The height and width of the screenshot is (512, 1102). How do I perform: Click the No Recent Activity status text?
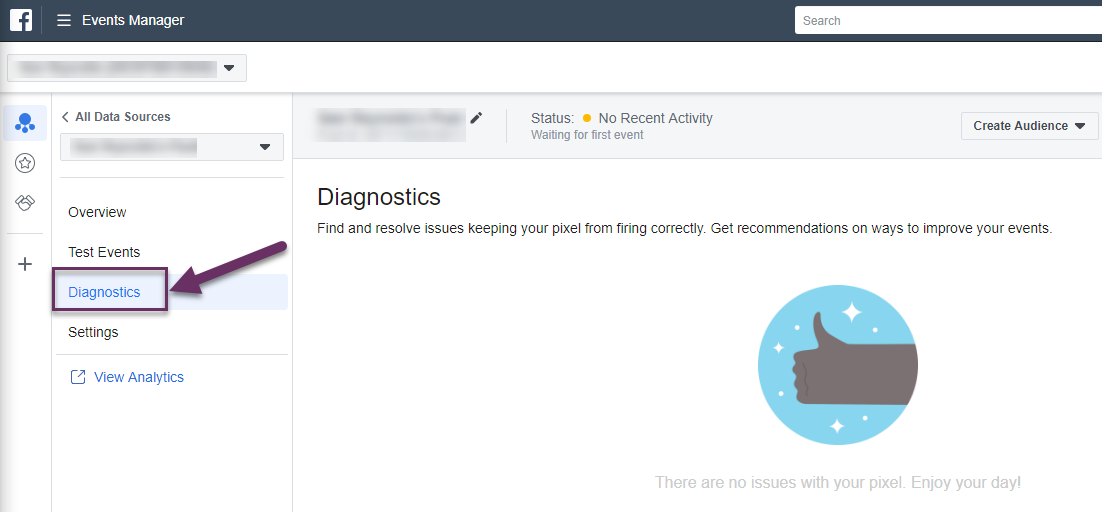coord(655,118)
